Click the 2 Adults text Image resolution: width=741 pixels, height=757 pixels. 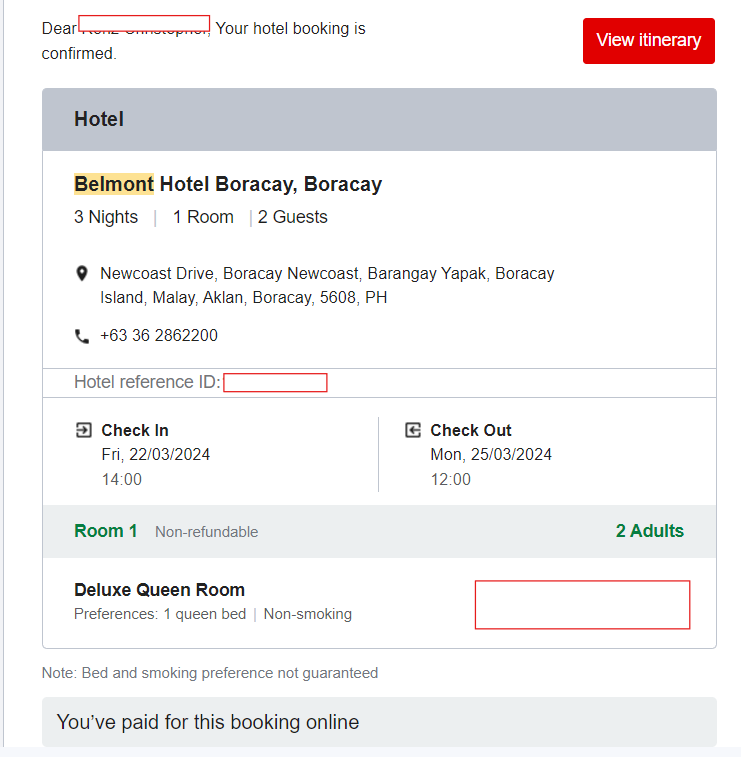point(650,531)
